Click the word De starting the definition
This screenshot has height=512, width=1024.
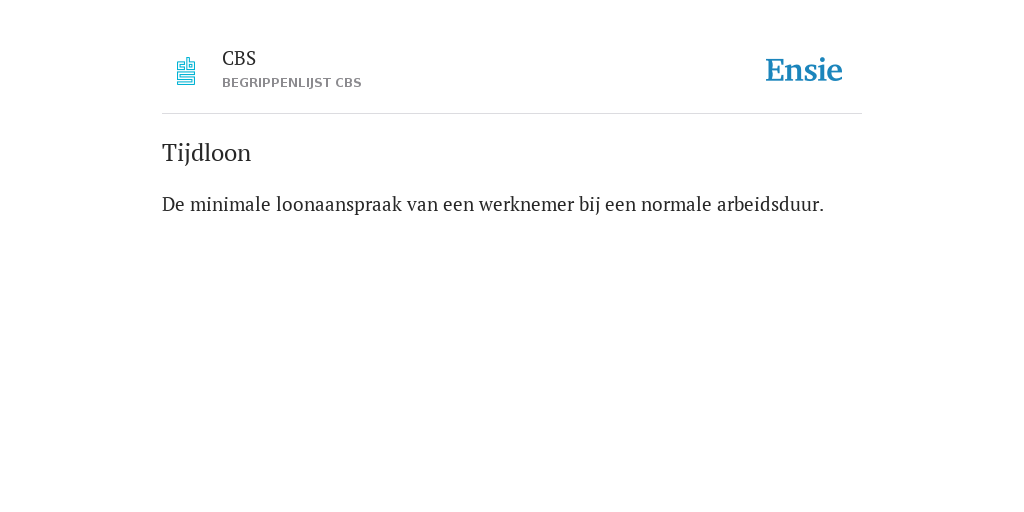pyautogui.click(x=174, y=204)
